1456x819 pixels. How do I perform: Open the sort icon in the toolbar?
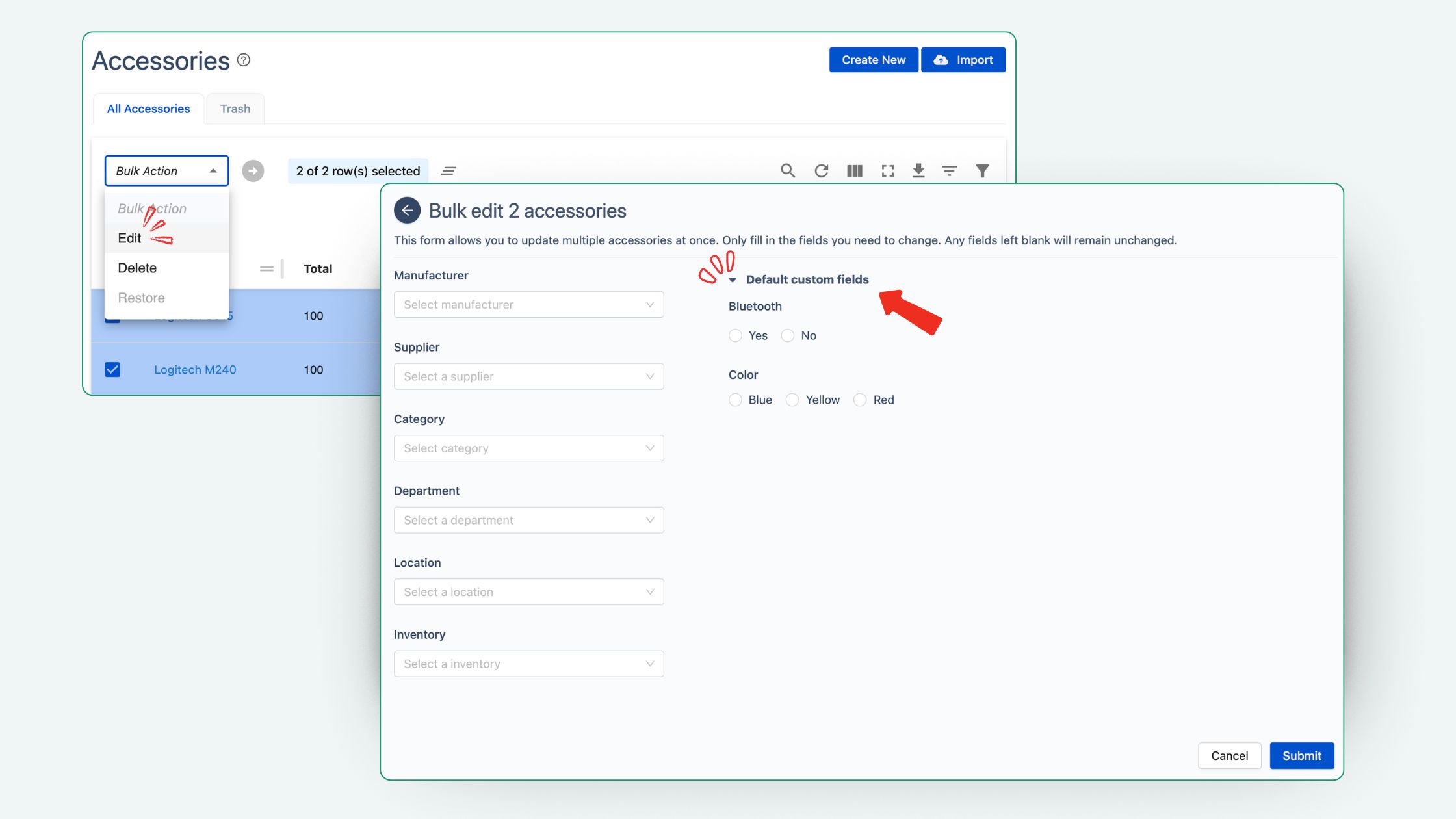(x=950, y=170)
